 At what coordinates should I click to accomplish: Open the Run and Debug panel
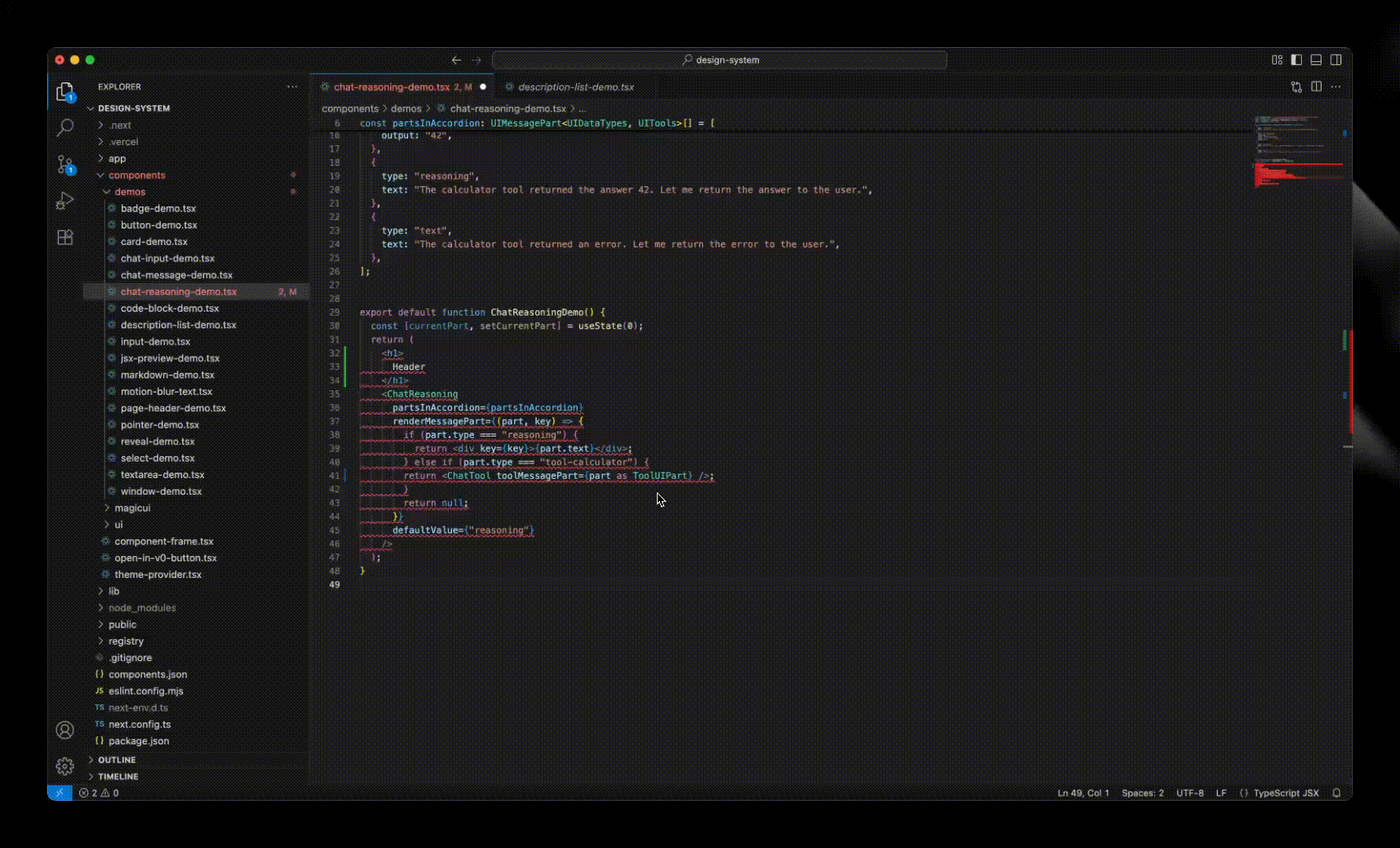tap(65, 201)
